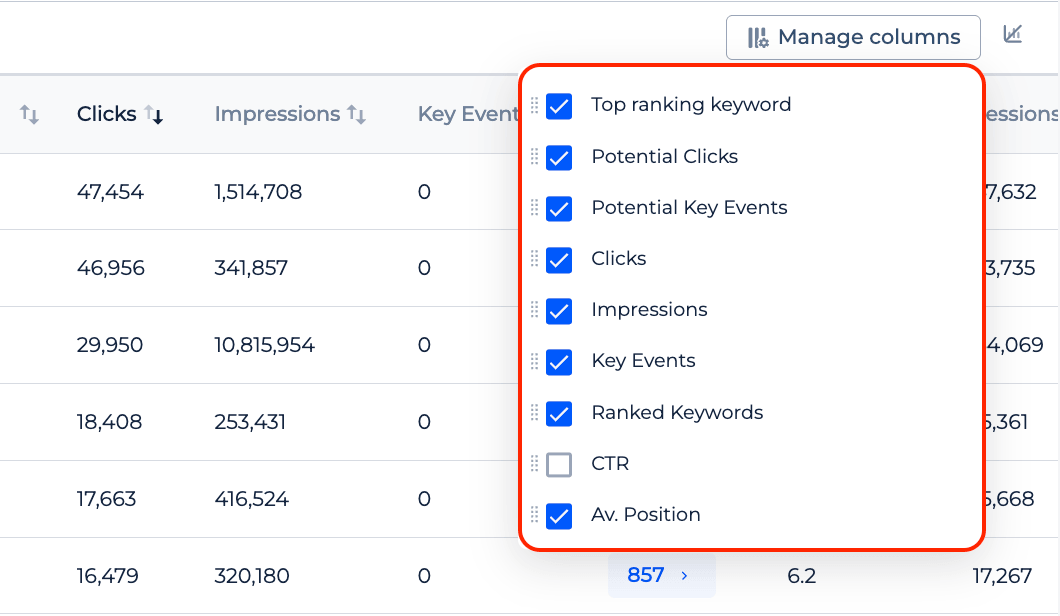The height and width of the screenshot is (616, 1060).
Task: Click the 17,267 value in last row
Action: click(x=1003, y=576)
